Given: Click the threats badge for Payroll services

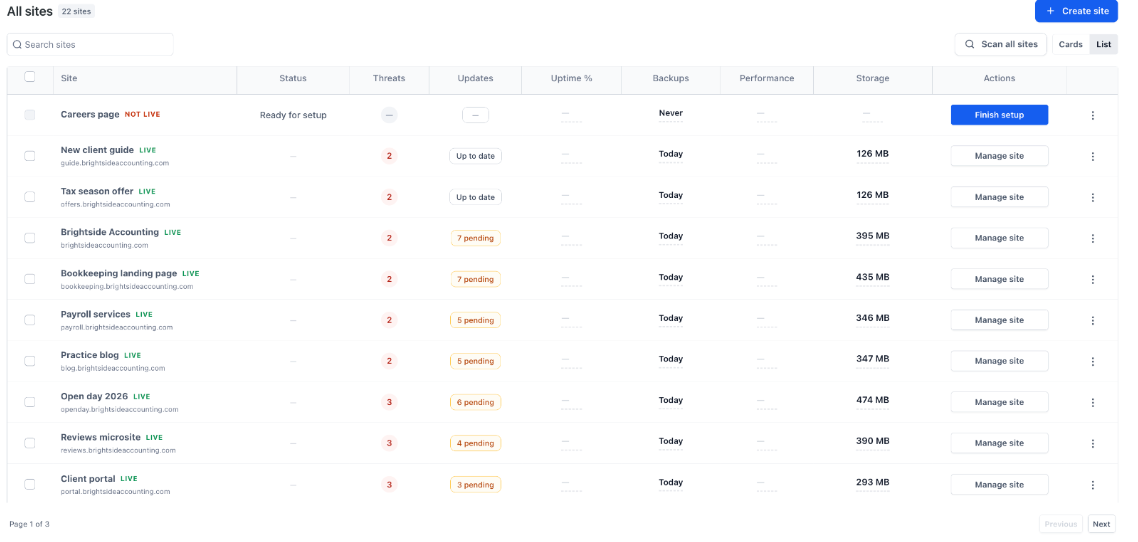Looking at the screenshot, I should point(389,320).
